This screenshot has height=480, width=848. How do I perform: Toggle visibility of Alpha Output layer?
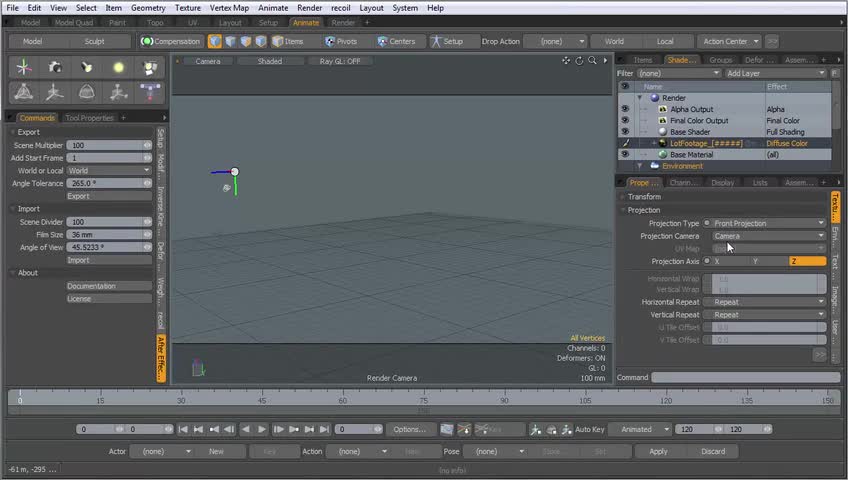coord(625,109)
